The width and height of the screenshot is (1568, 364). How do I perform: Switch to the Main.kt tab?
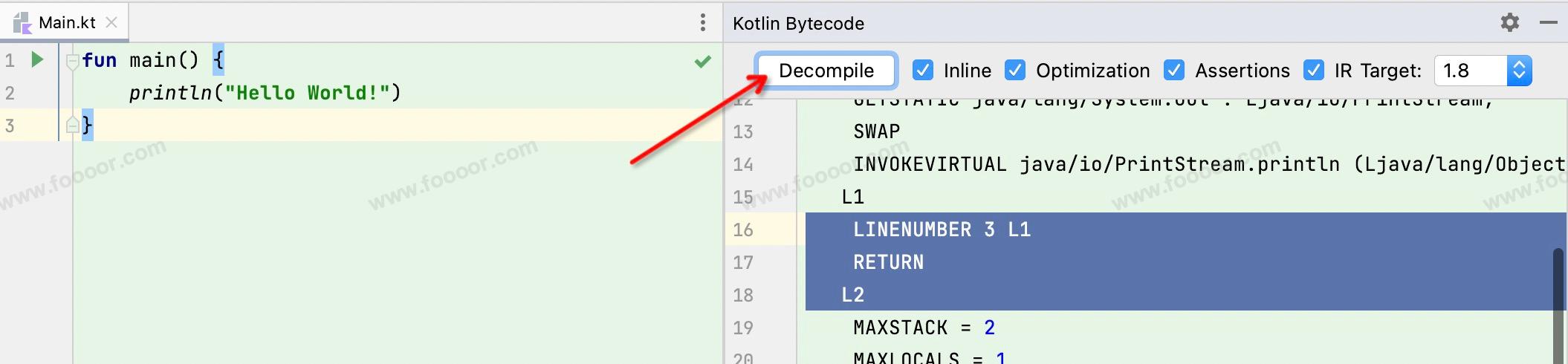(x=67, y=23)
